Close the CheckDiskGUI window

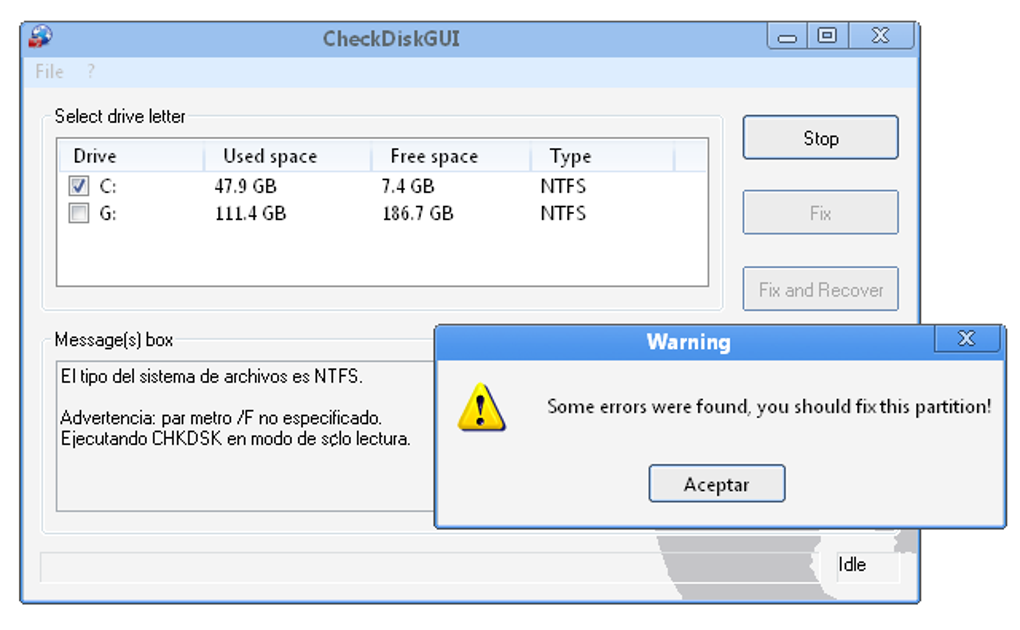[881, 36]
